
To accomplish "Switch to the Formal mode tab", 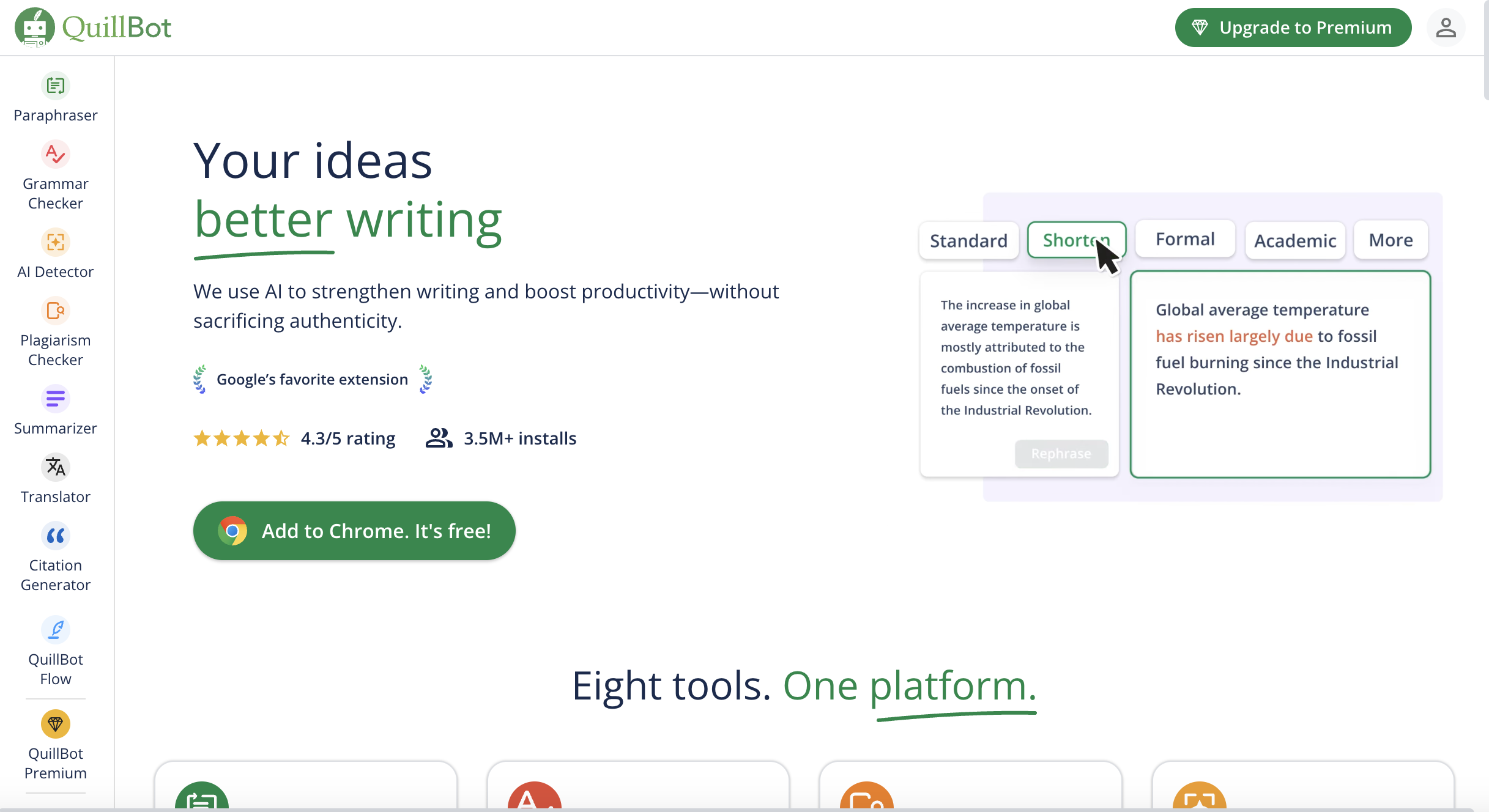I will 1186,239.
